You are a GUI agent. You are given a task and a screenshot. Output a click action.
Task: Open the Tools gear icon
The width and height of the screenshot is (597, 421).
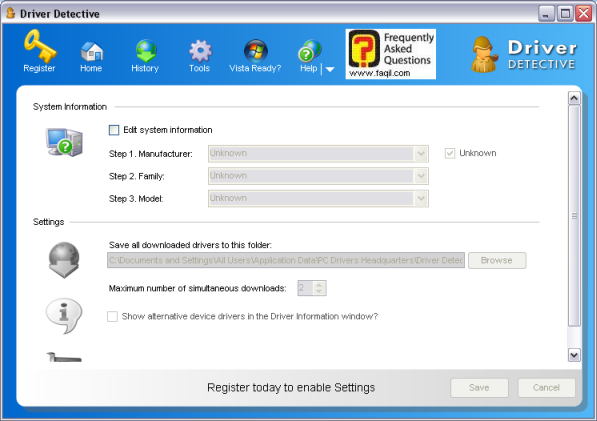coord(200,51)
